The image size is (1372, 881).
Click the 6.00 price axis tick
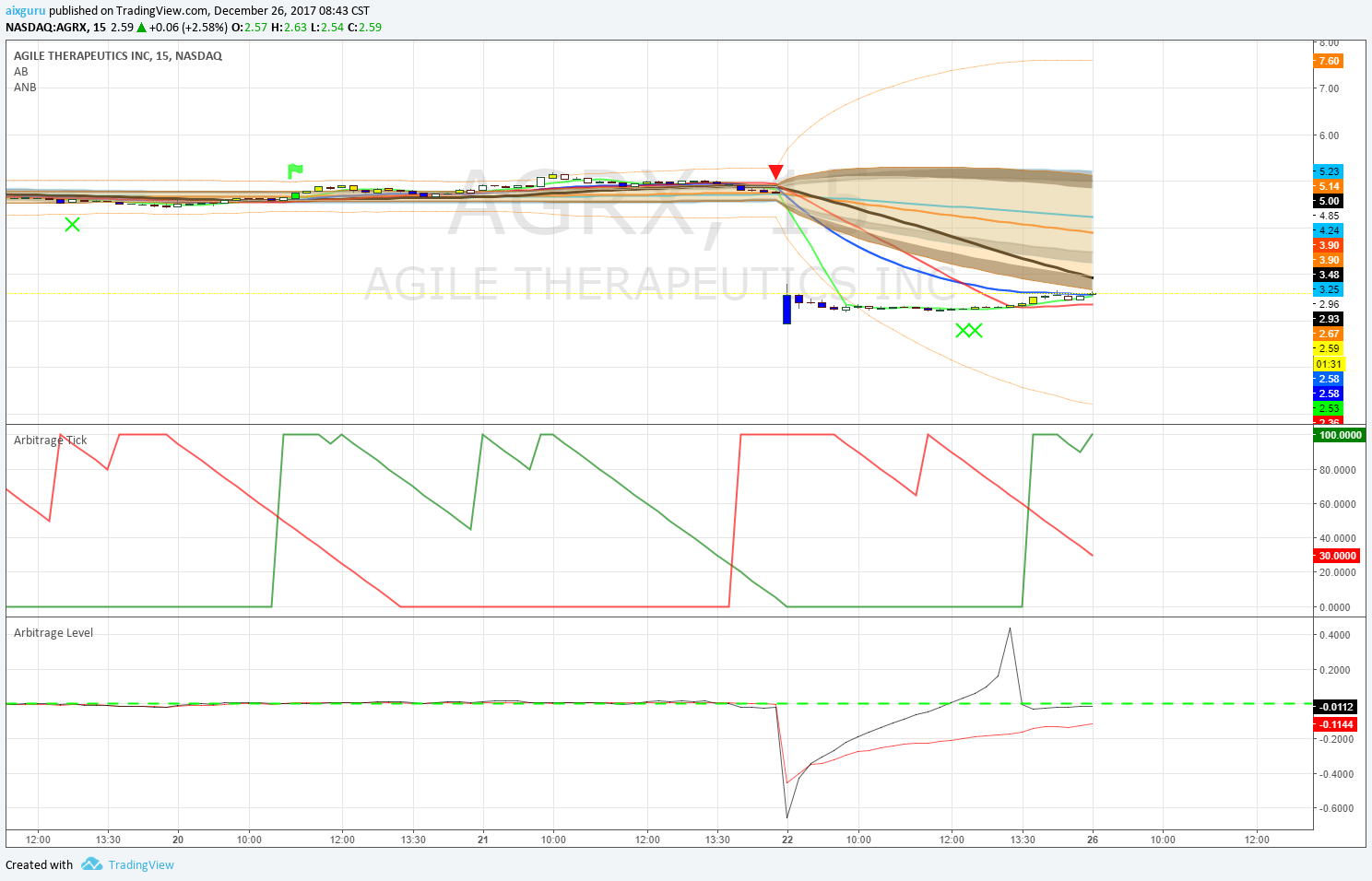click(1330, 135)
